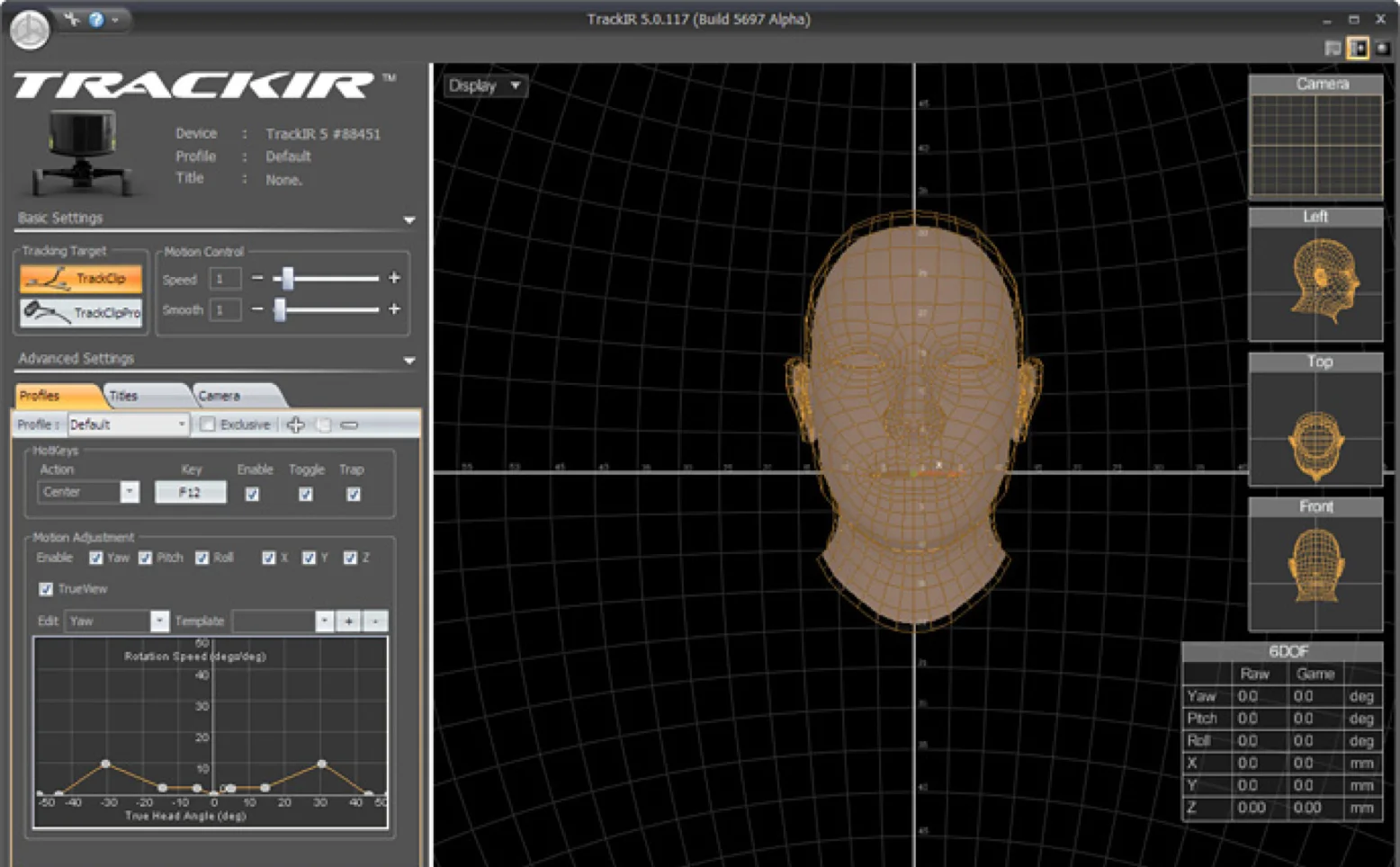This screenshot has height=867, width=1400.
Task: Click the copy profile icon
Action: click(323, 425)
